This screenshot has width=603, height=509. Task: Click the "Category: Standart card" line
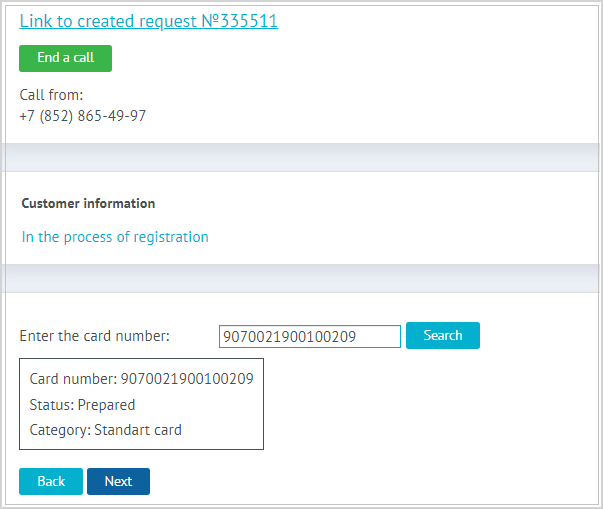(x=106, y=430)
